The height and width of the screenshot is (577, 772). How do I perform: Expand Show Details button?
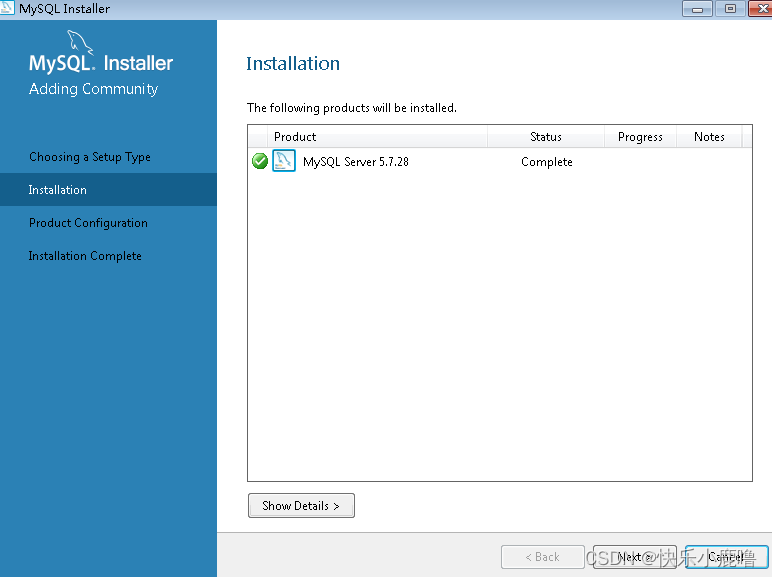301,506
